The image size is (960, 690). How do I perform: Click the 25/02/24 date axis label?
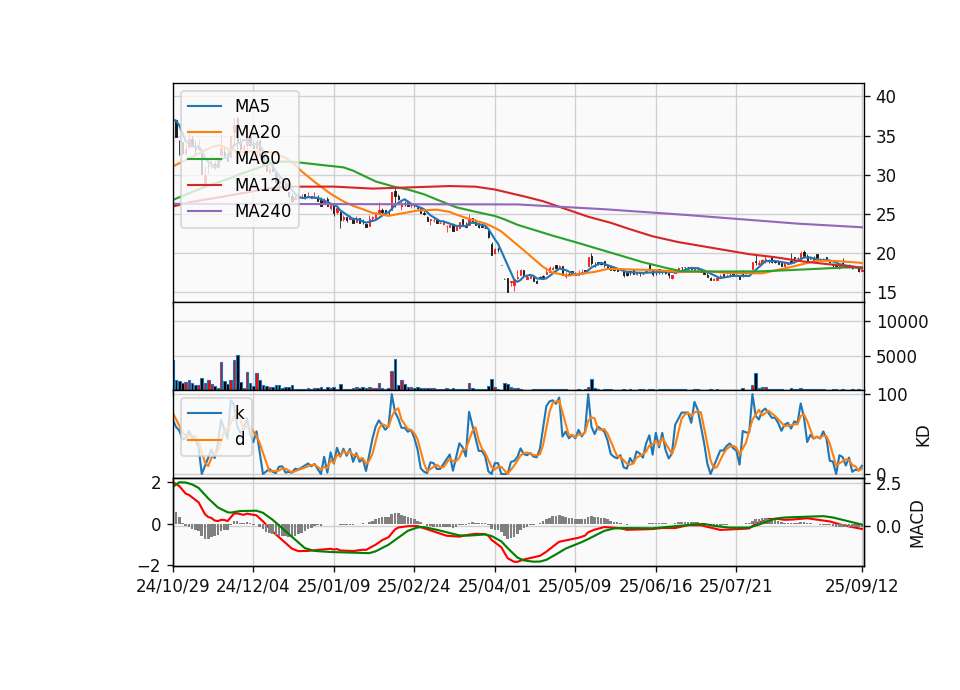click(414, 586)
